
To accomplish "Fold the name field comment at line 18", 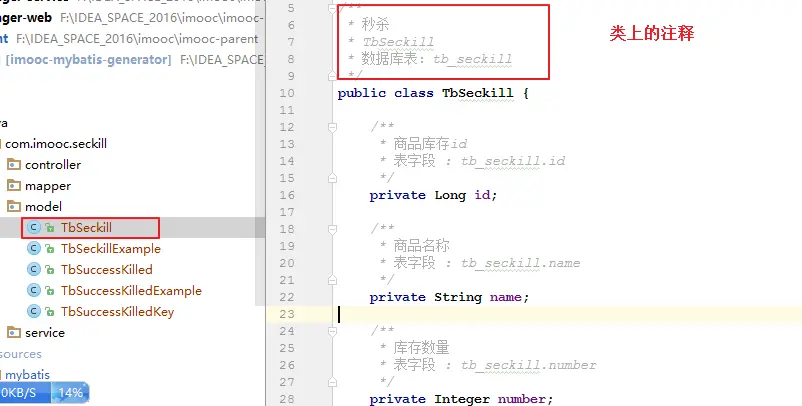I will 332,229.
